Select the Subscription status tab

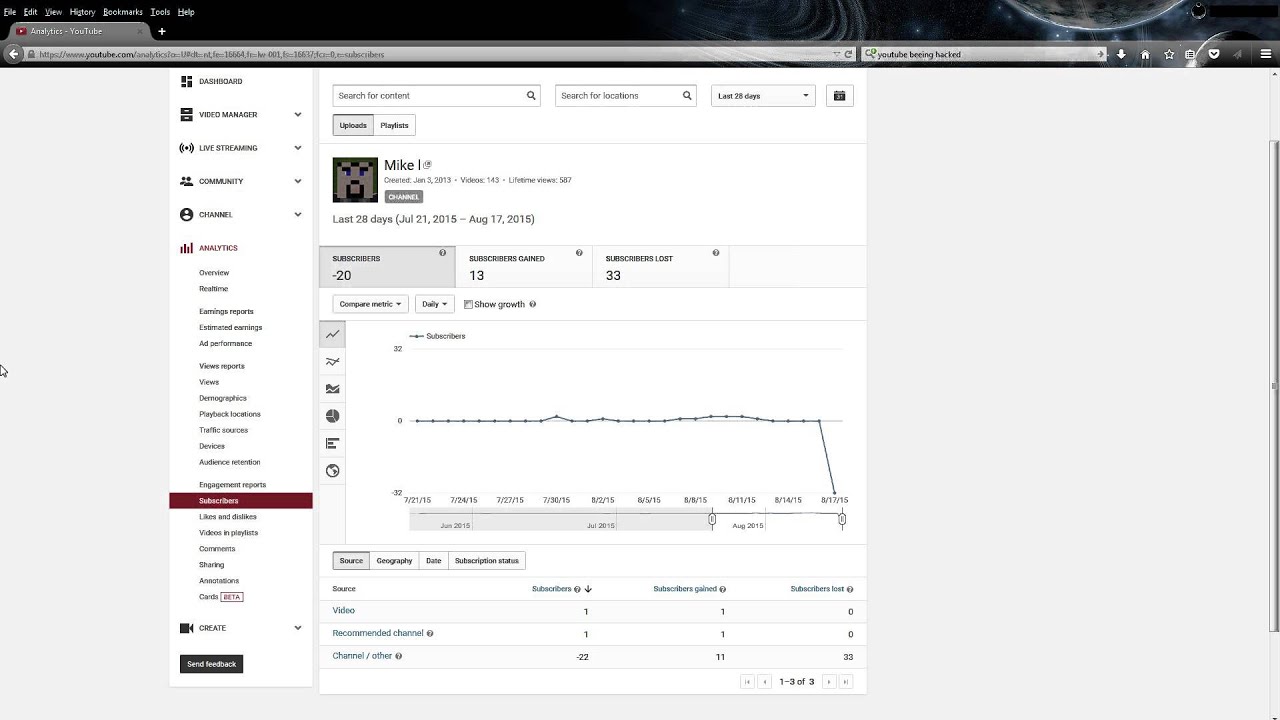[x=487, y=561]
